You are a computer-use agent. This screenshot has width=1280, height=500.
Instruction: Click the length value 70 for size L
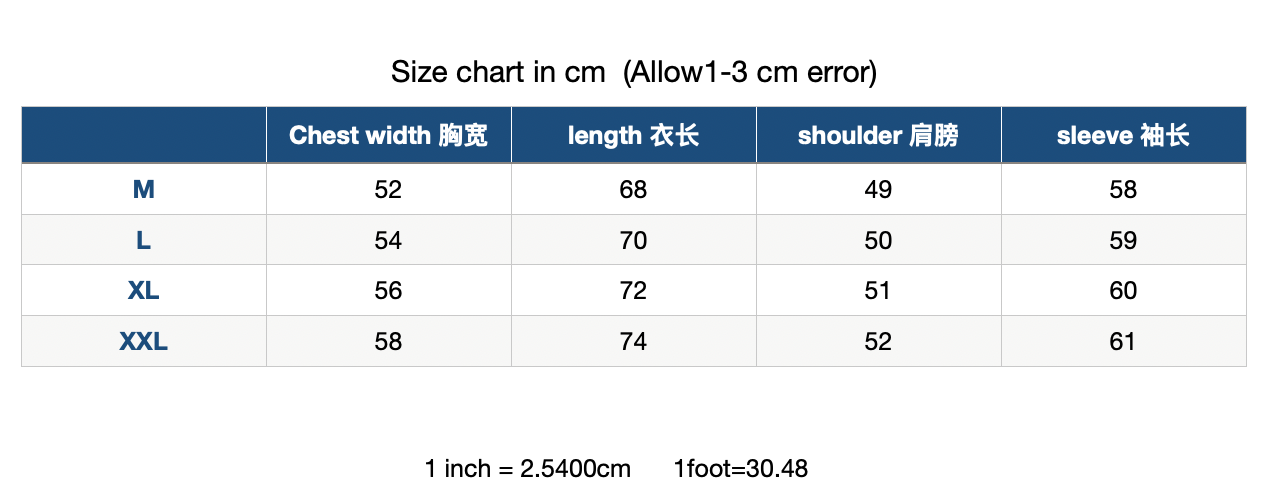coord(633,240)
